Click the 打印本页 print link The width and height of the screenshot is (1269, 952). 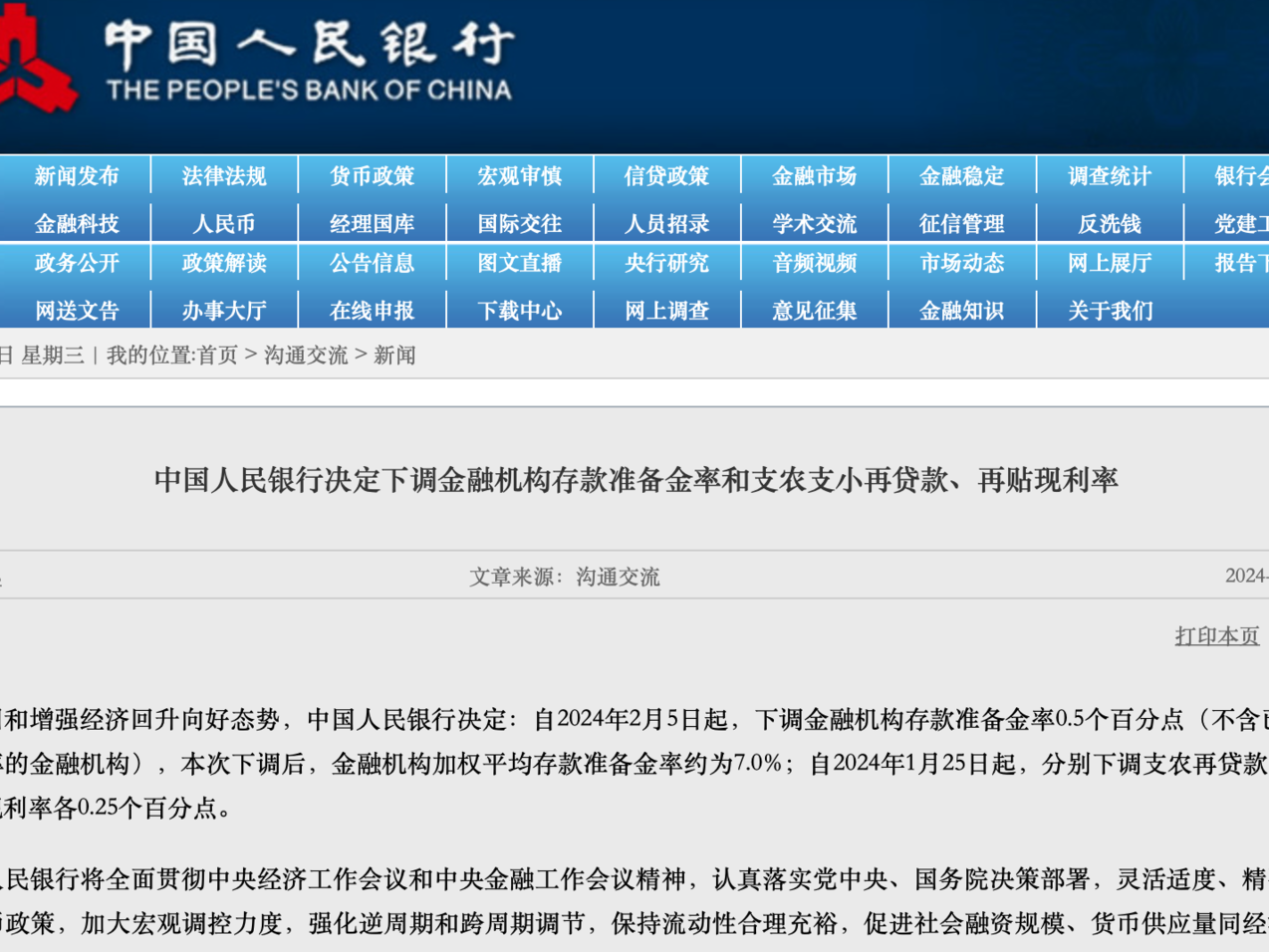point(1217,635)
